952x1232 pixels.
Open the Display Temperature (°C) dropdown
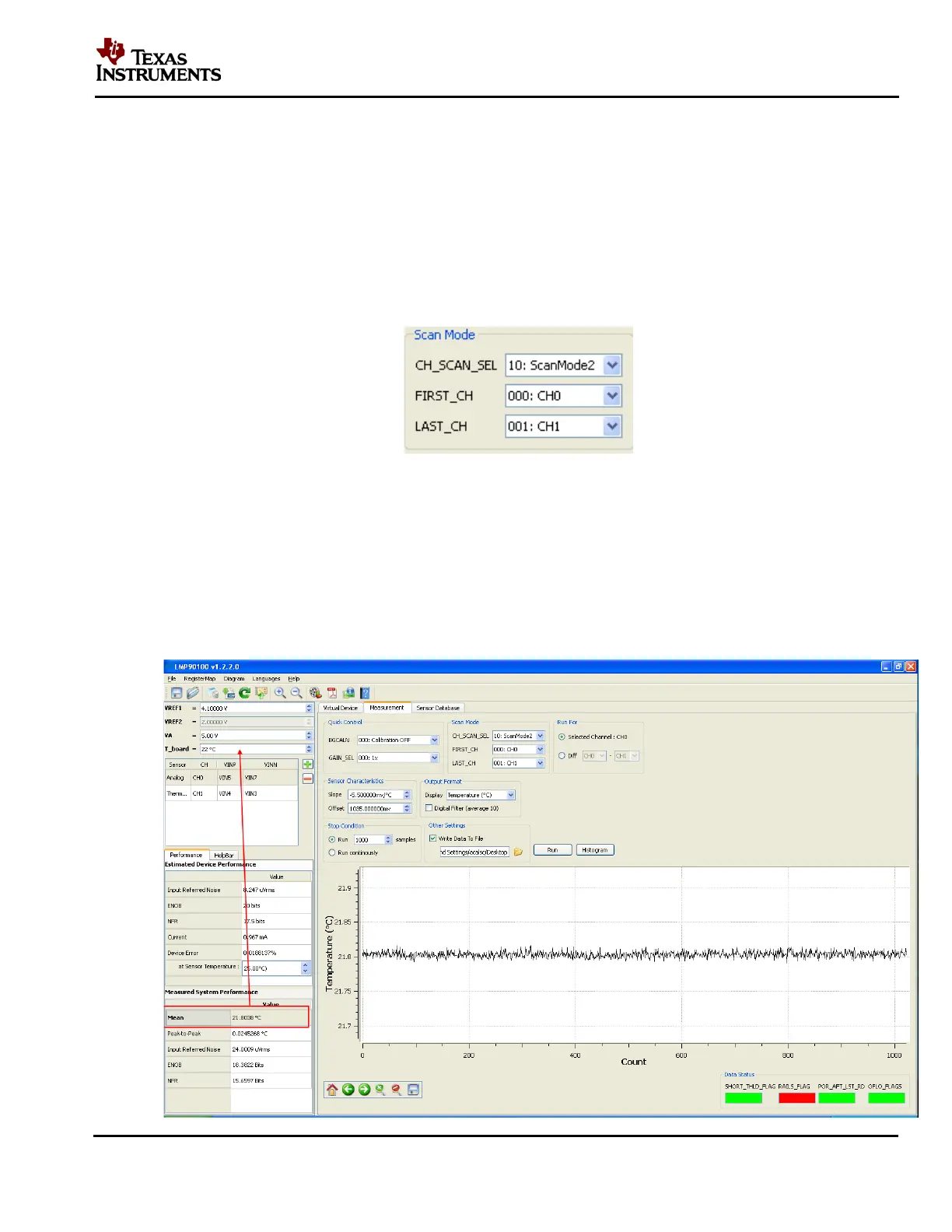click(x=511, y=795)
